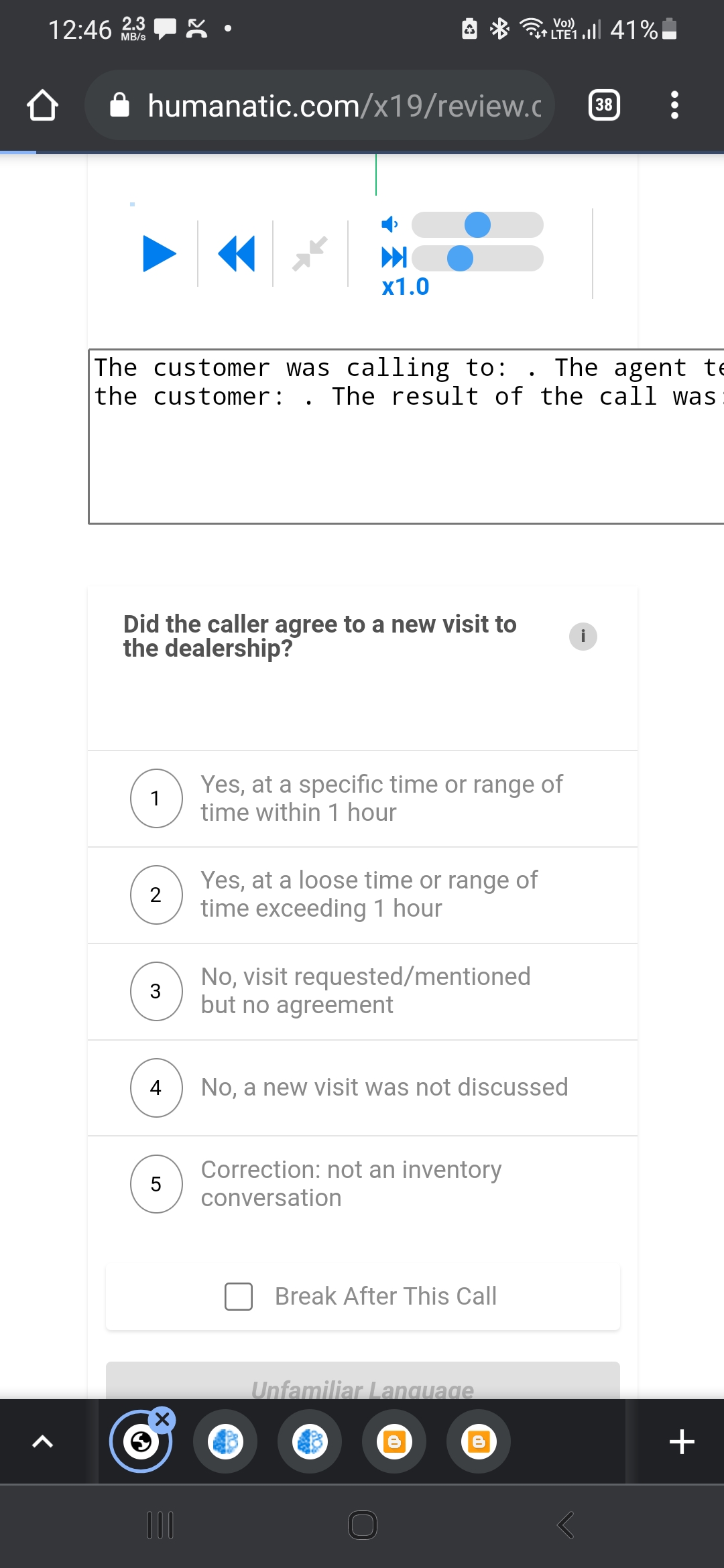The width and height of the screenshot is (724, 1568).
Task: Select option 2 loose time exceeding 1 hour
Action: click(156, 895)
